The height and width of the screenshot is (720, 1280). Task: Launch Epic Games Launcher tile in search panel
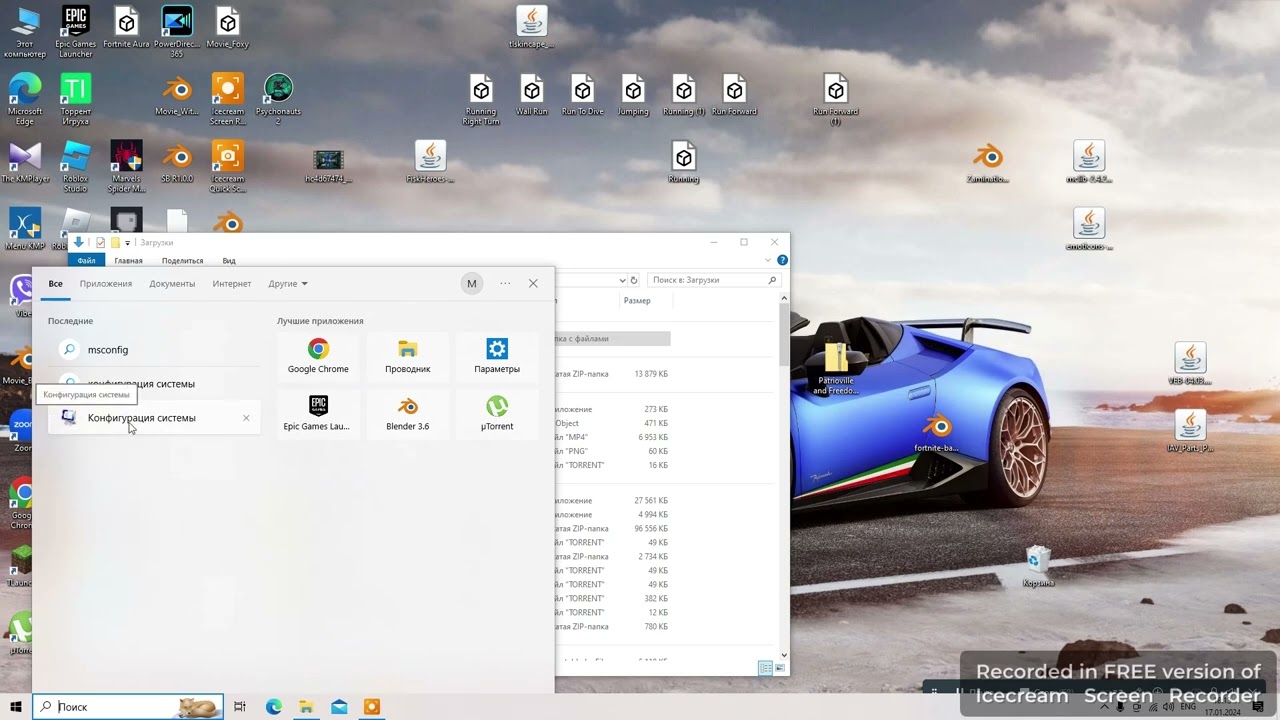pos(318,414)
